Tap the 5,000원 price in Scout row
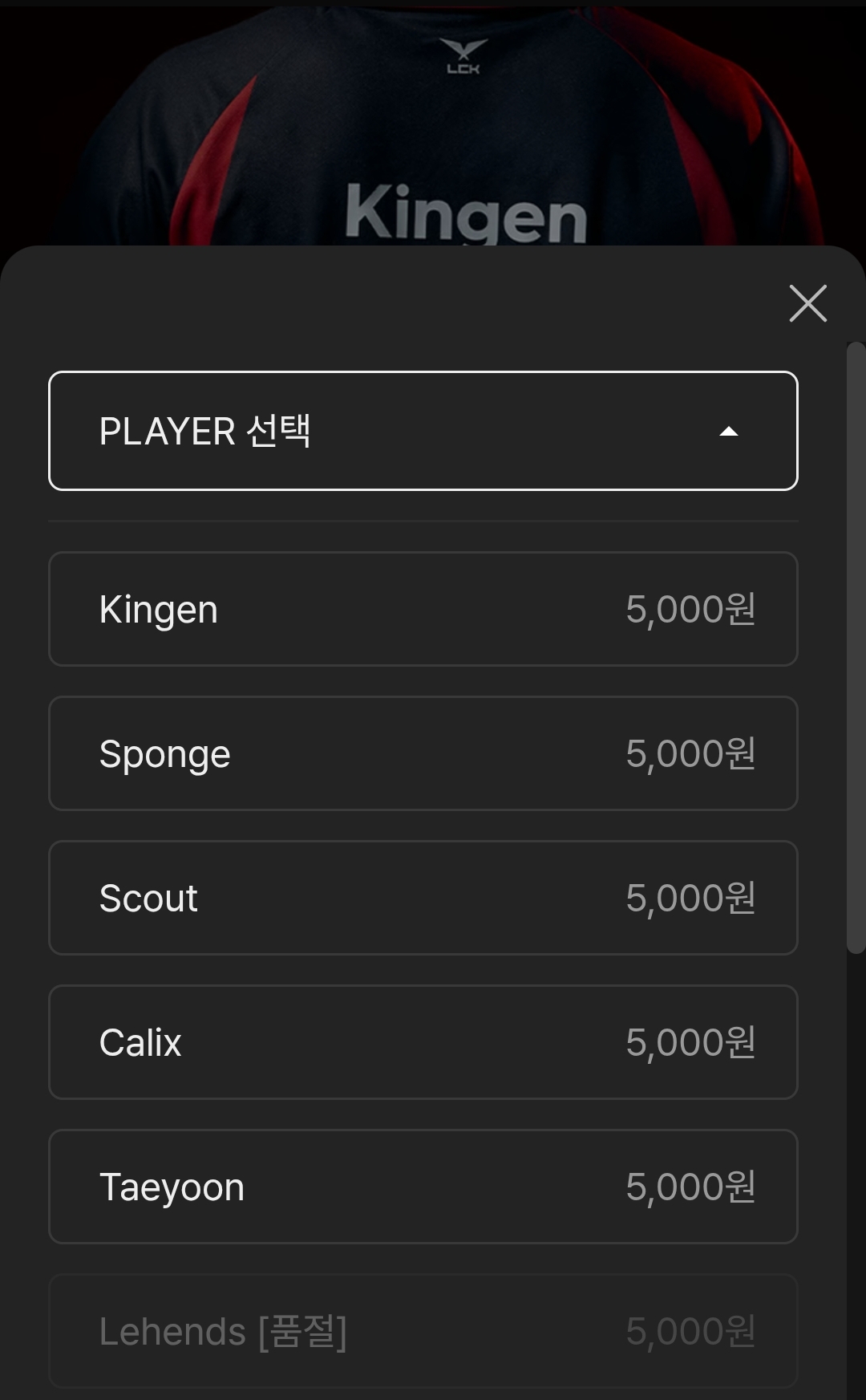 pos(690,899)
